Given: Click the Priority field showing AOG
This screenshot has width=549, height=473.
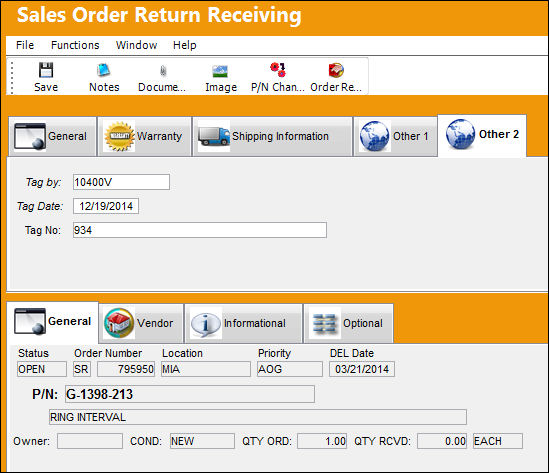Looking at the screenshot, I should pyautogui.click(x=290, y=369).
